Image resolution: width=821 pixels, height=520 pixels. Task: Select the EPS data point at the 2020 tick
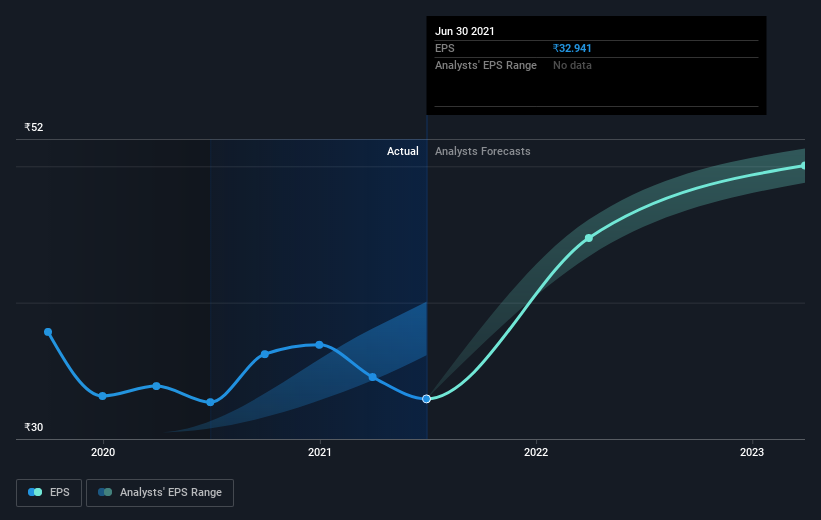pyautogui.click(x=103, y=396)
